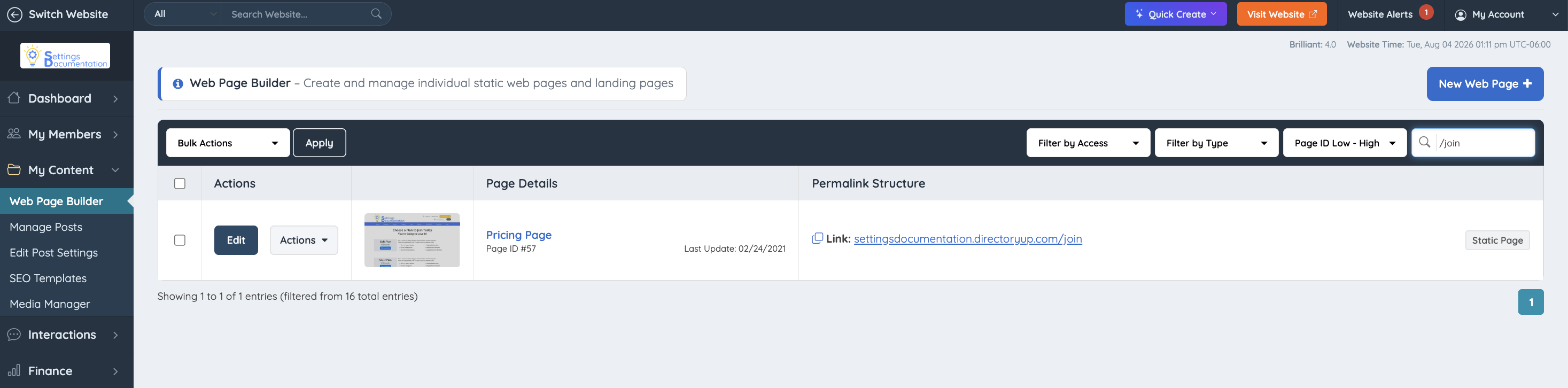Image resolution: width=1568 pixels, height=388 pixels.
Task: Click the Dashboard home icon in the sidebar
Action: coord(14,98)
